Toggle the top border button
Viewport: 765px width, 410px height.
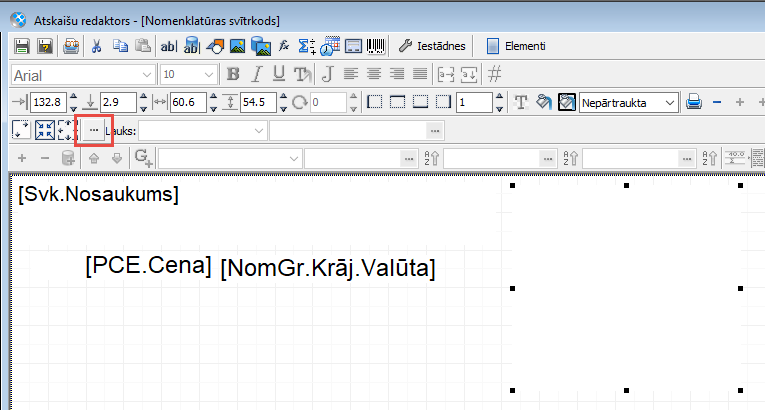coord(397,102)
